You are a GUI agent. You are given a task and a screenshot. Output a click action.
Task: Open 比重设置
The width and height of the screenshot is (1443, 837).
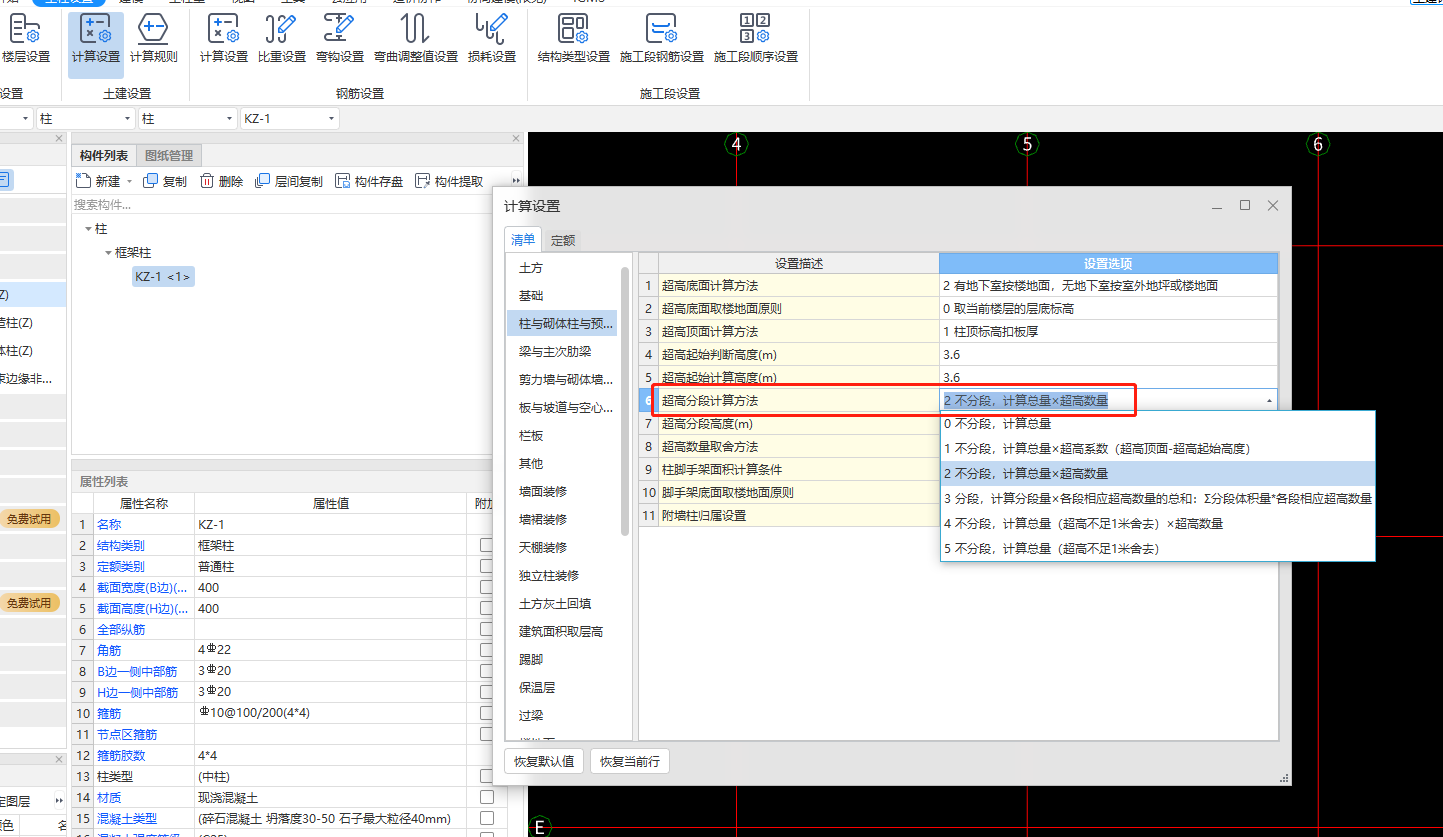(282, 40)
